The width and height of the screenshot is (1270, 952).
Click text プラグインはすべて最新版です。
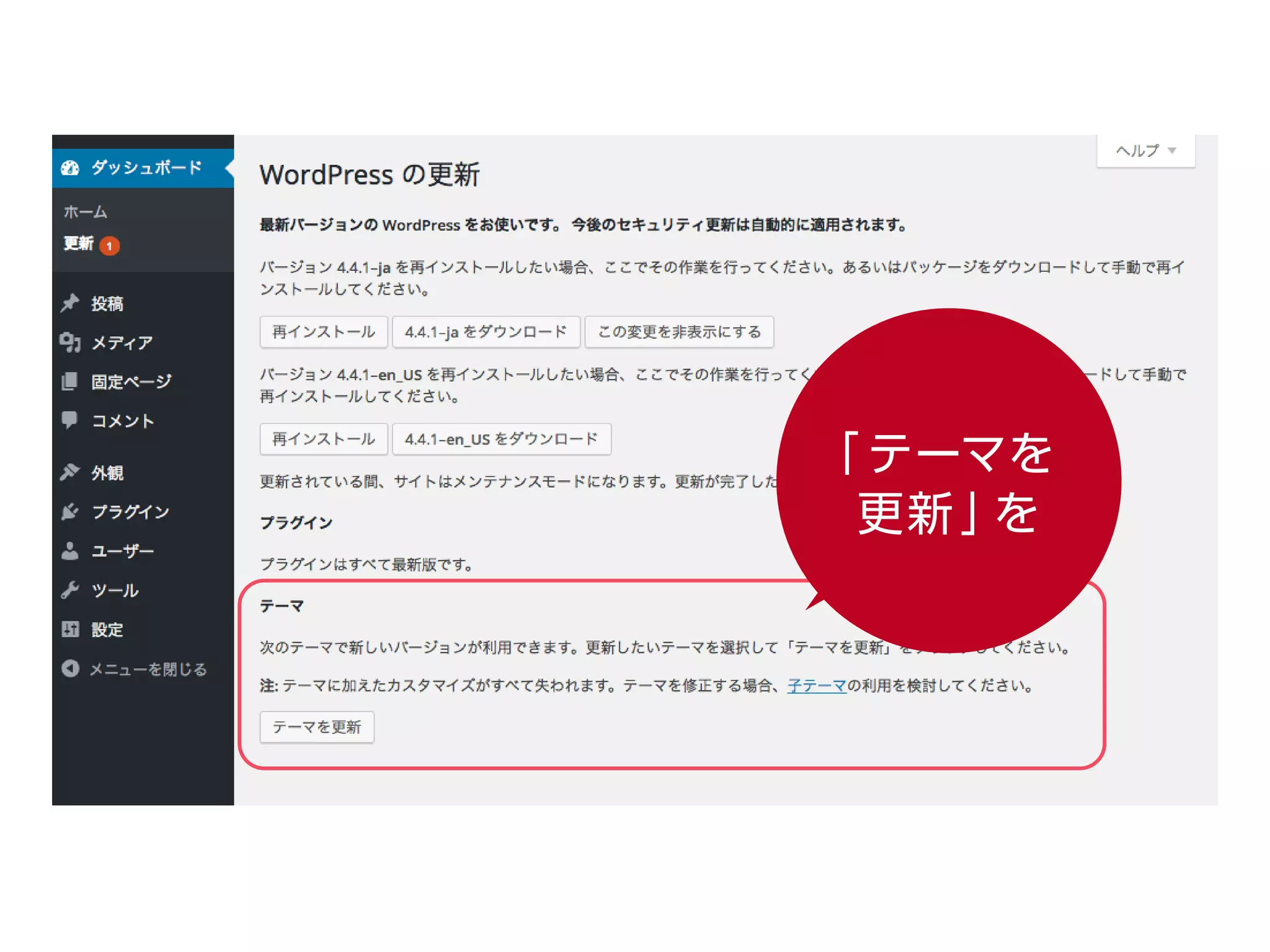[x=366, y=564]
